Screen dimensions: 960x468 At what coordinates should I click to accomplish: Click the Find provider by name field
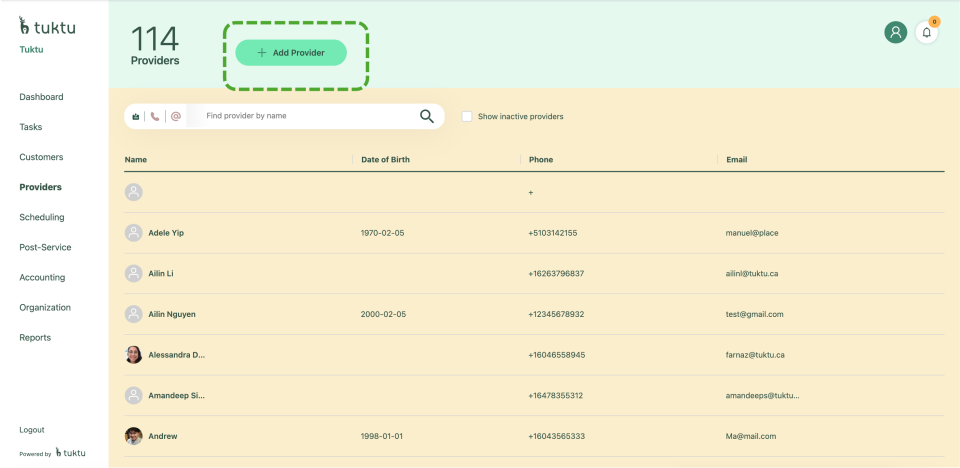click(x=300, y=116)
